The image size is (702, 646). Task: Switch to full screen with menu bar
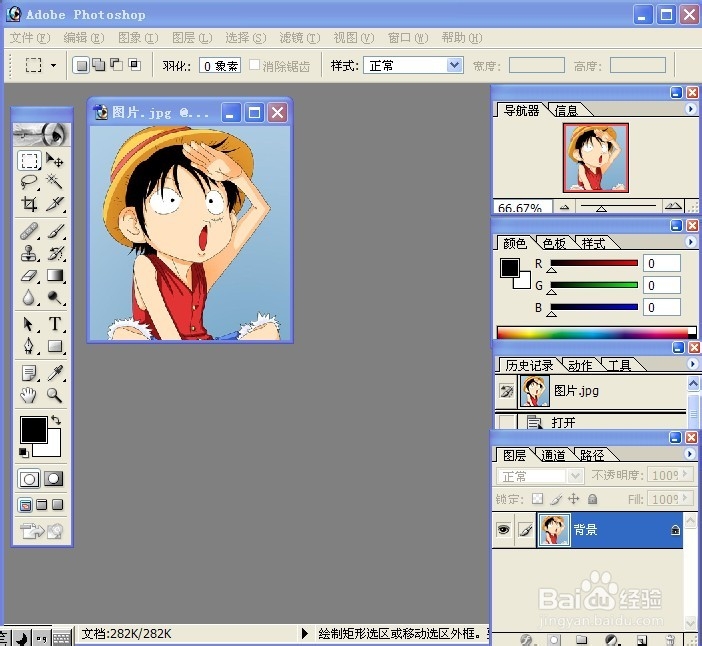[x=42, y=505]
